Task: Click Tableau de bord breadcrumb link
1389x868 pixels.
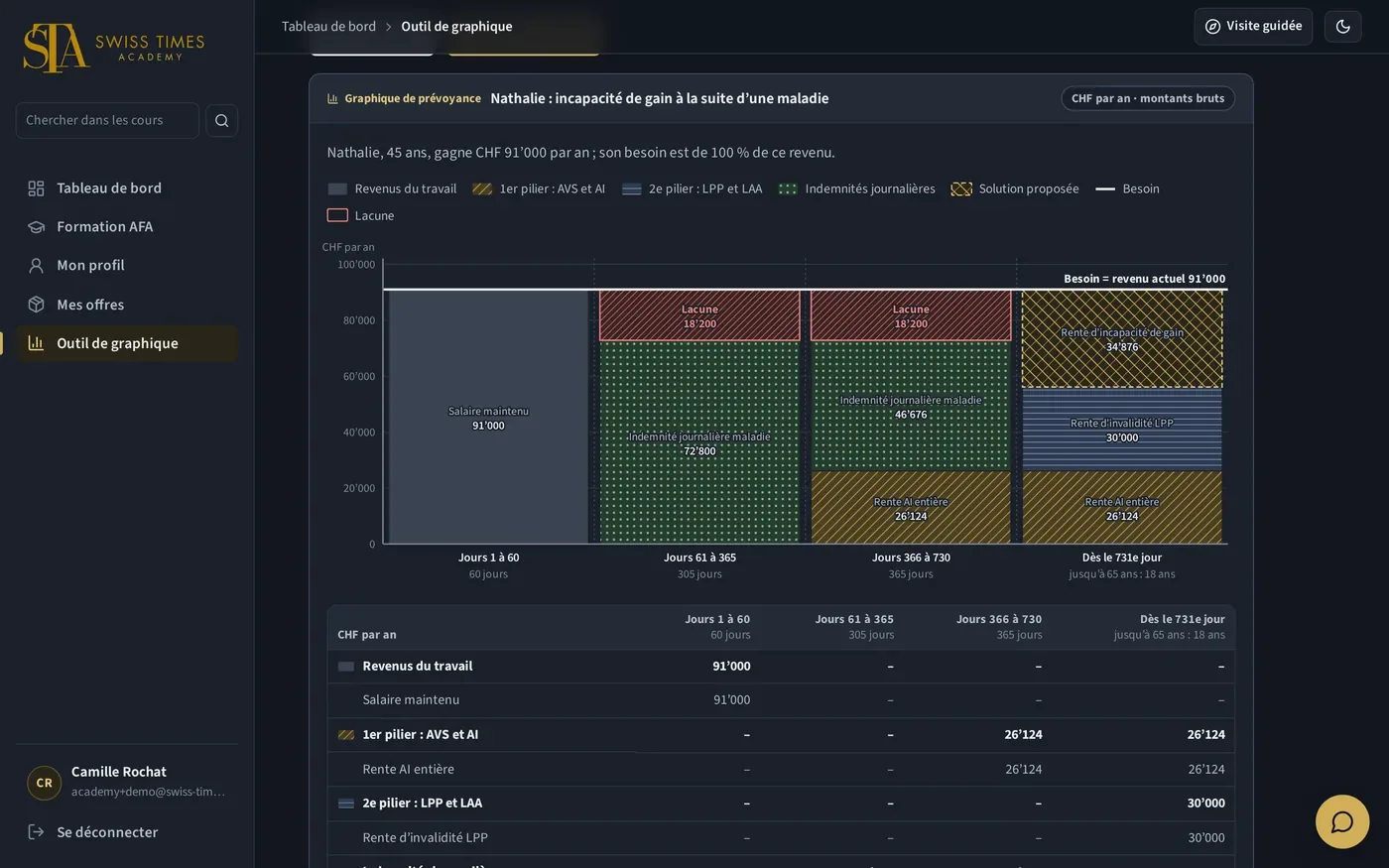Action: (328, 27)
